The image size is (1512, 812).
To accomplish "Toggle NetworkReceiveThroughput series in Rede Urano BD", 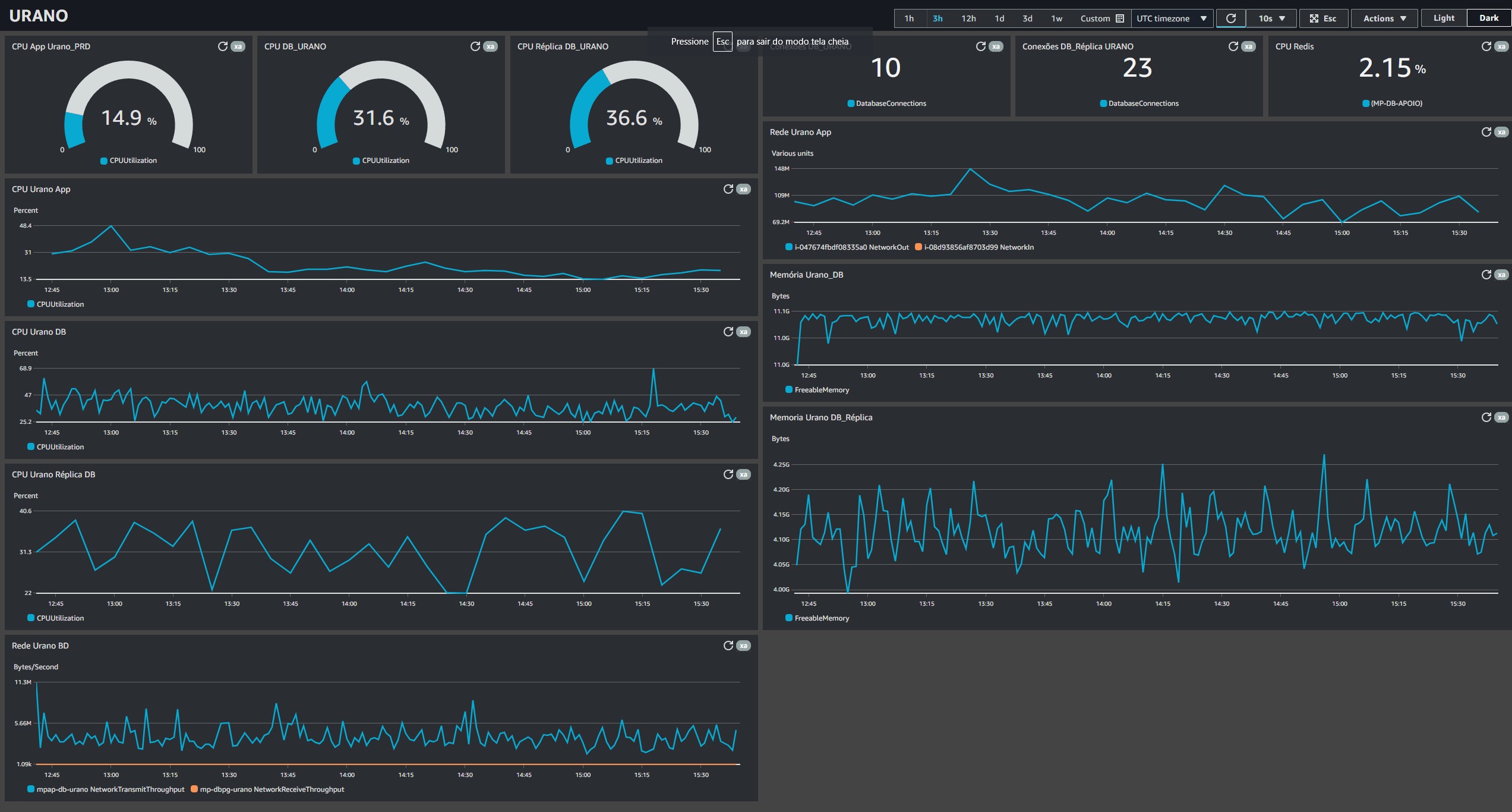I will [x=267, y=789].
